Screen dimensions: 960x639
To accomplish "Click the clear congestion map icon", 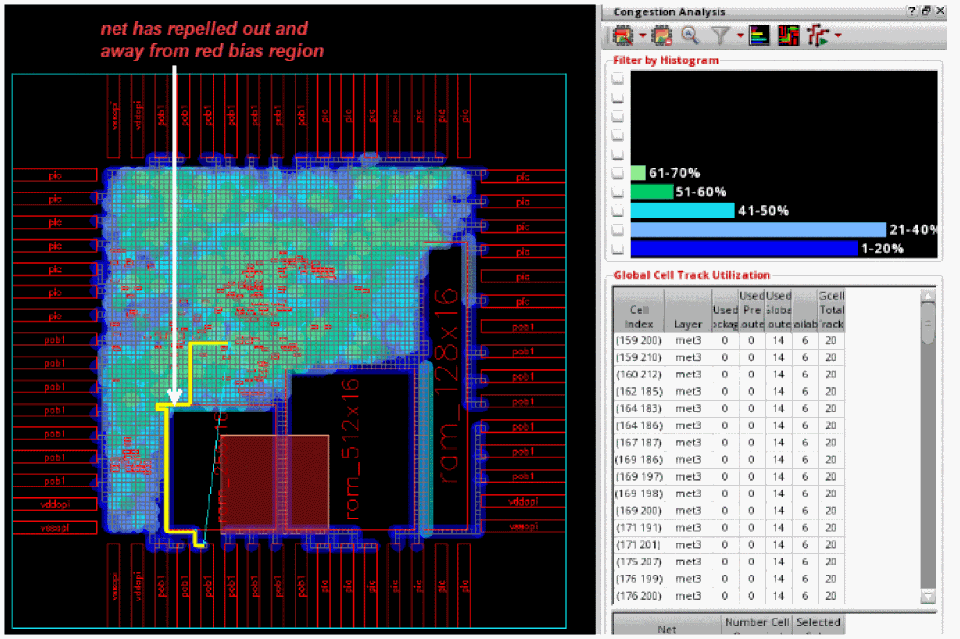I will coord(661,36).
